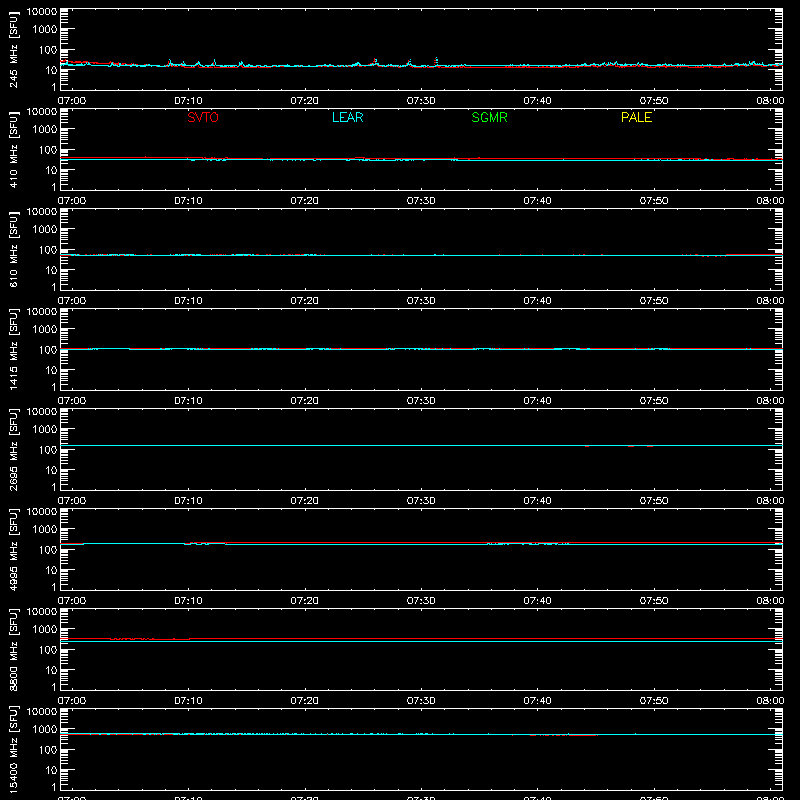Click the 10000 y-axis value on 8800 MHz panel
The height and width of the screenshot is (800, 800).
click(x=42, y=612)
